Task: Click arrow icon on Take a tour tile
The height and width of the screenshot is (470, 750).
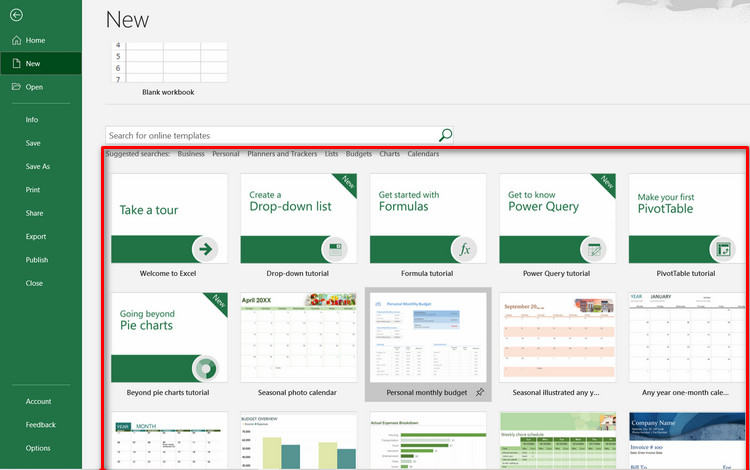Action: point(205,249)
